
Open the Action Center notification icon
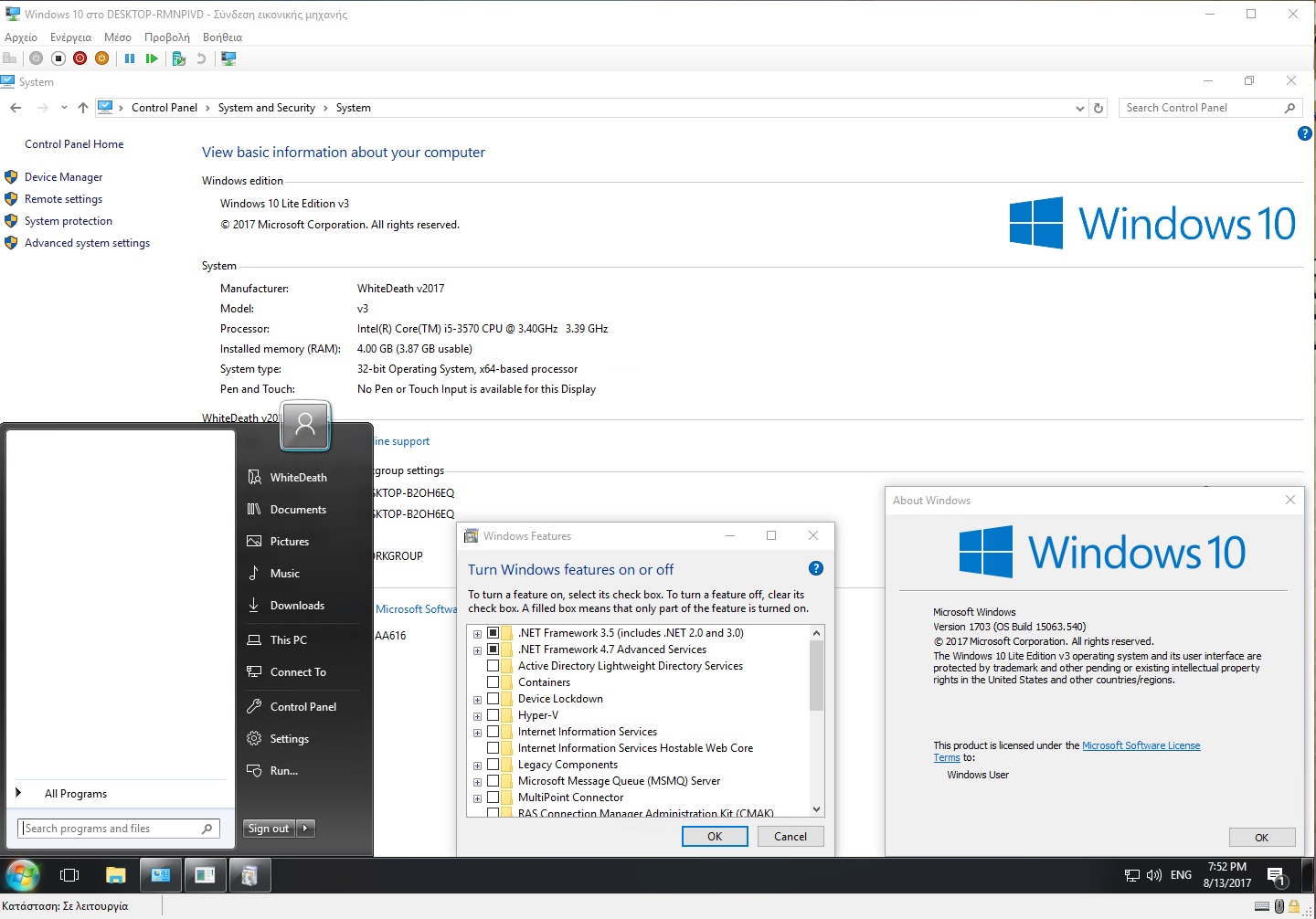[1277, 876]
